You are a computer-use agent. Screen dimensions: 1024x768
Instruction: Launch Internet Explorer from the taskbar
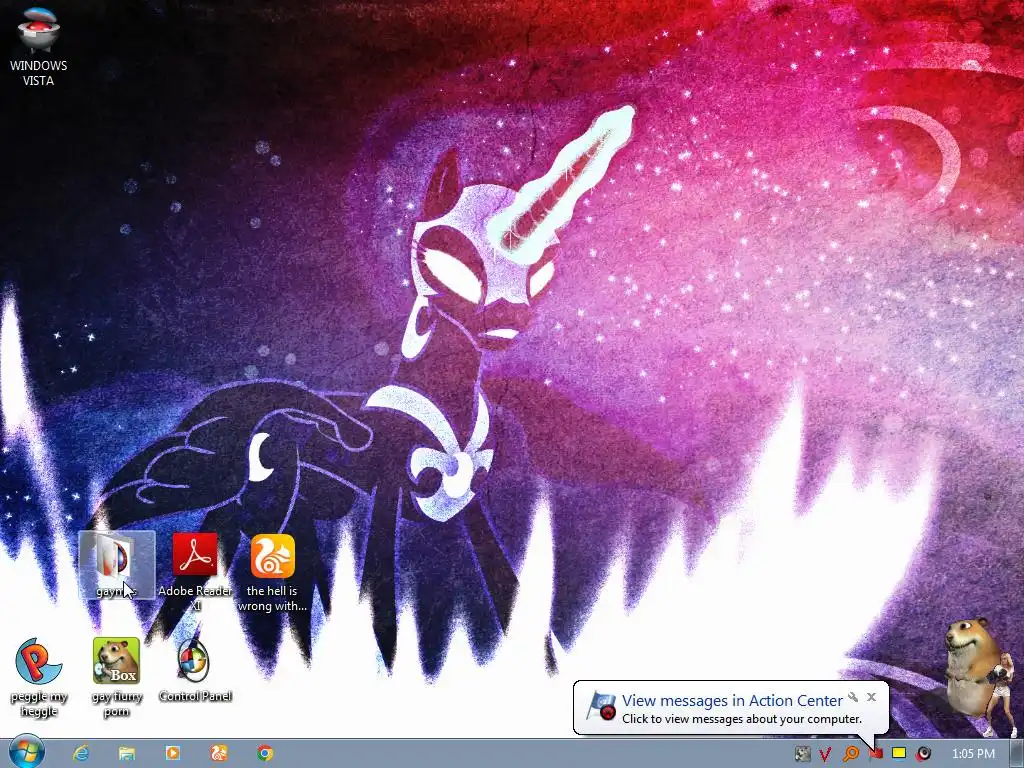(x=81, y=754)
